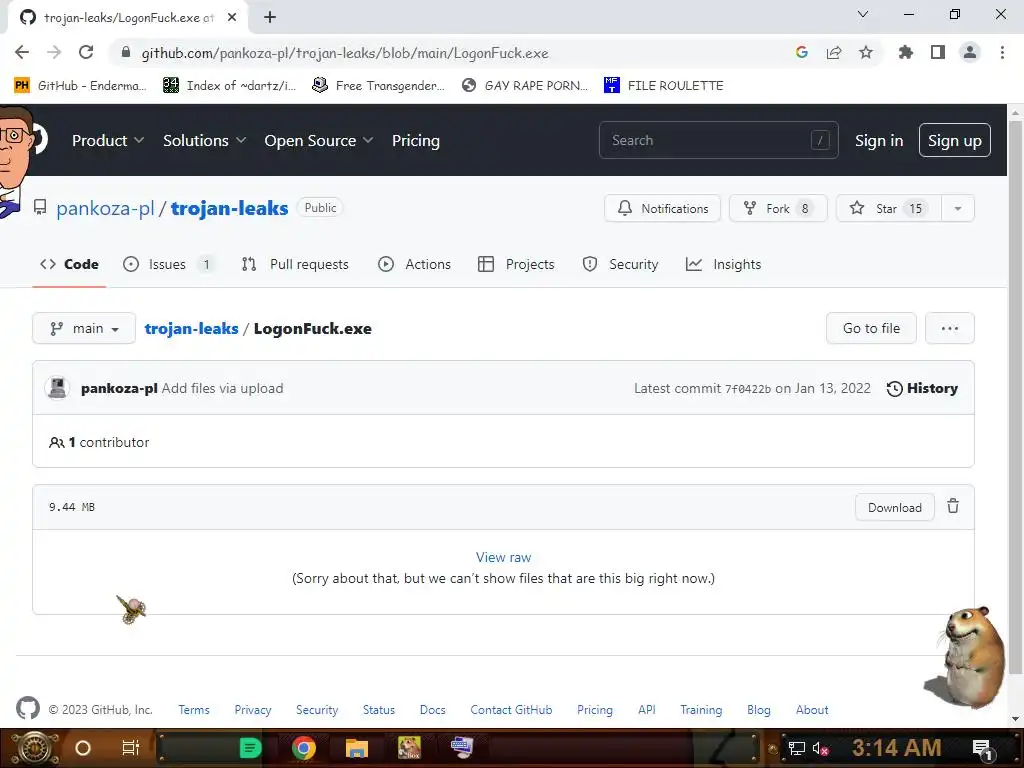
Task: Expand the Star list dropdown arrow
Action: (x=957, y=208)
